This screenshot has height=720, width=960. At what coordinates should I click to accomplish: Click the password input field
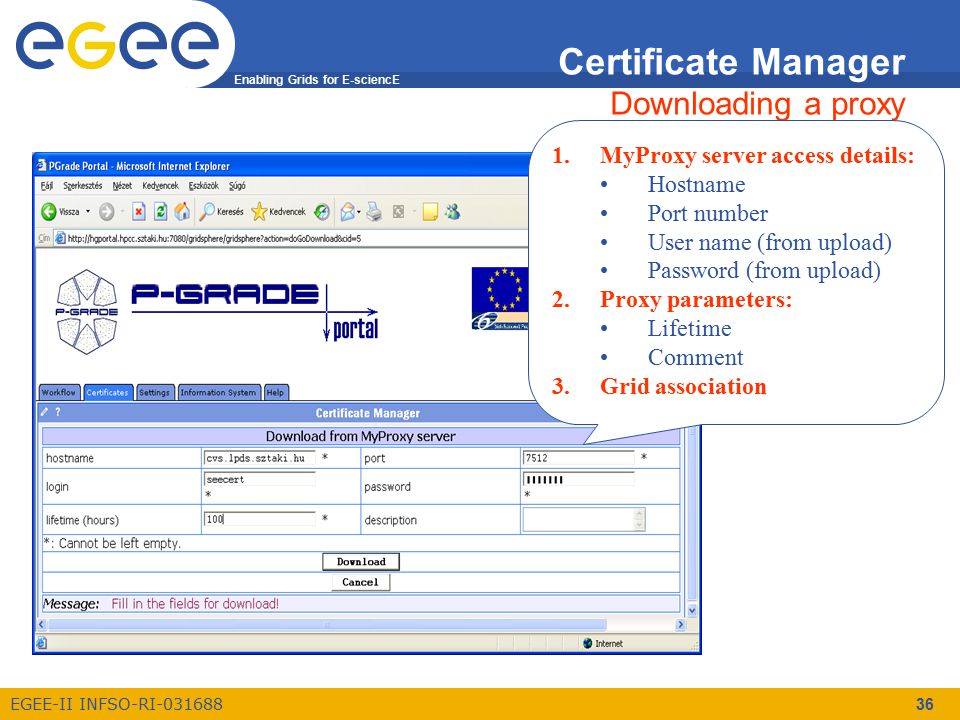pyautogui.click(x=579, y=479)
